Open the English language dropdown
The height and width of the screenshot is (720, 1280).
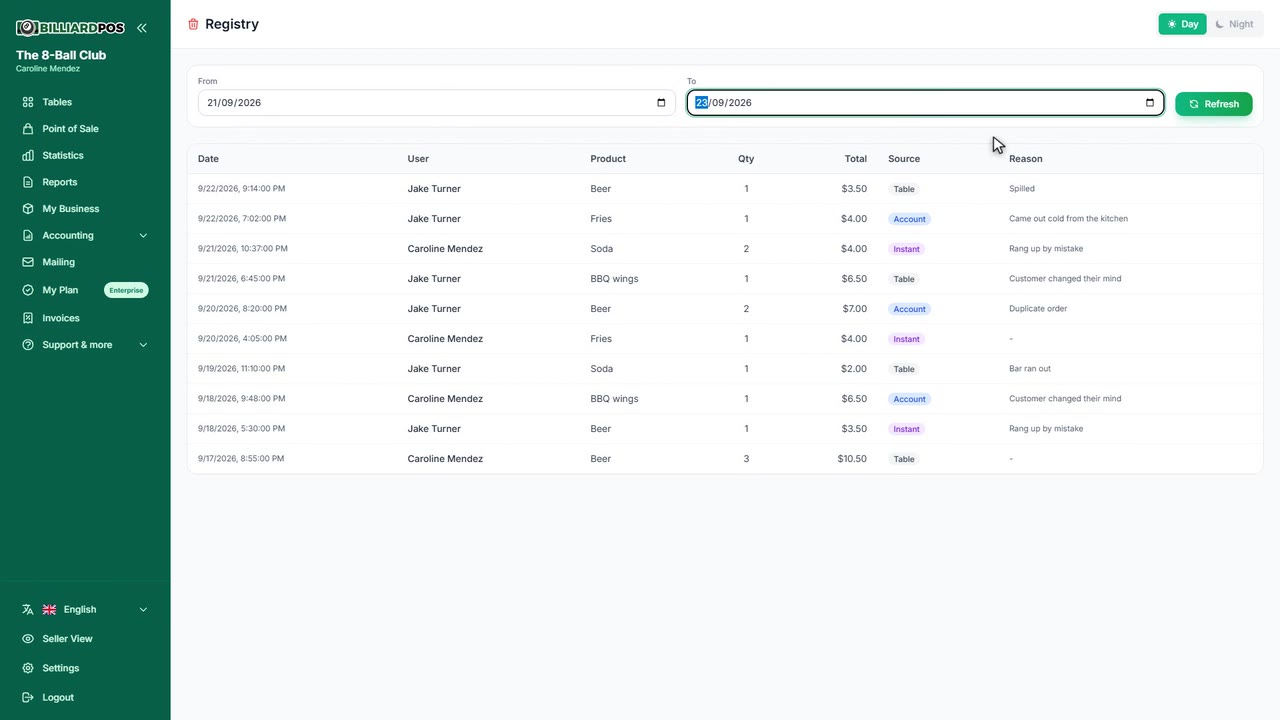(x=85, y=610)
